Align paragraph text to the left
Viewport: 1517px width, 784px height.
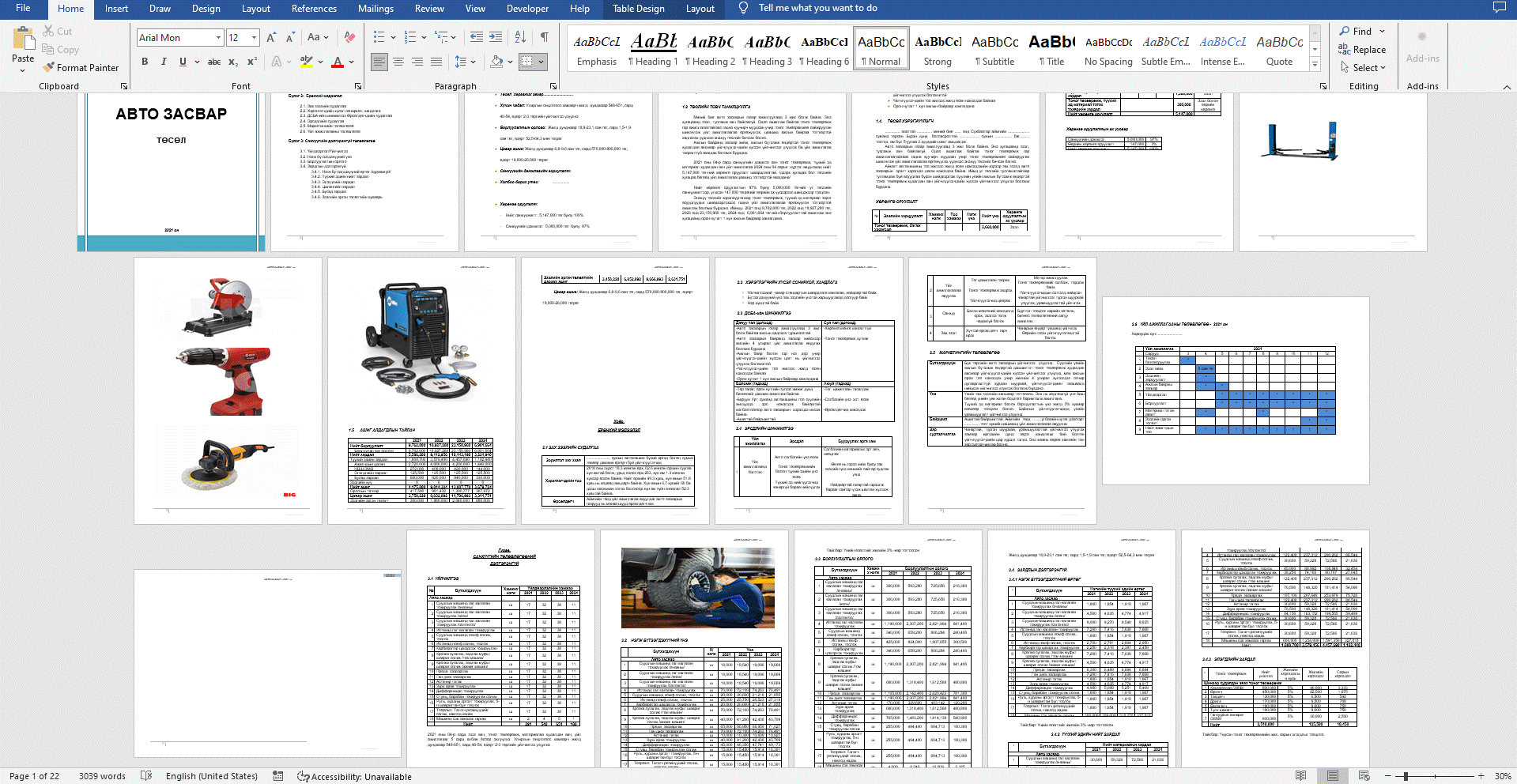click(x=379, y=62)
